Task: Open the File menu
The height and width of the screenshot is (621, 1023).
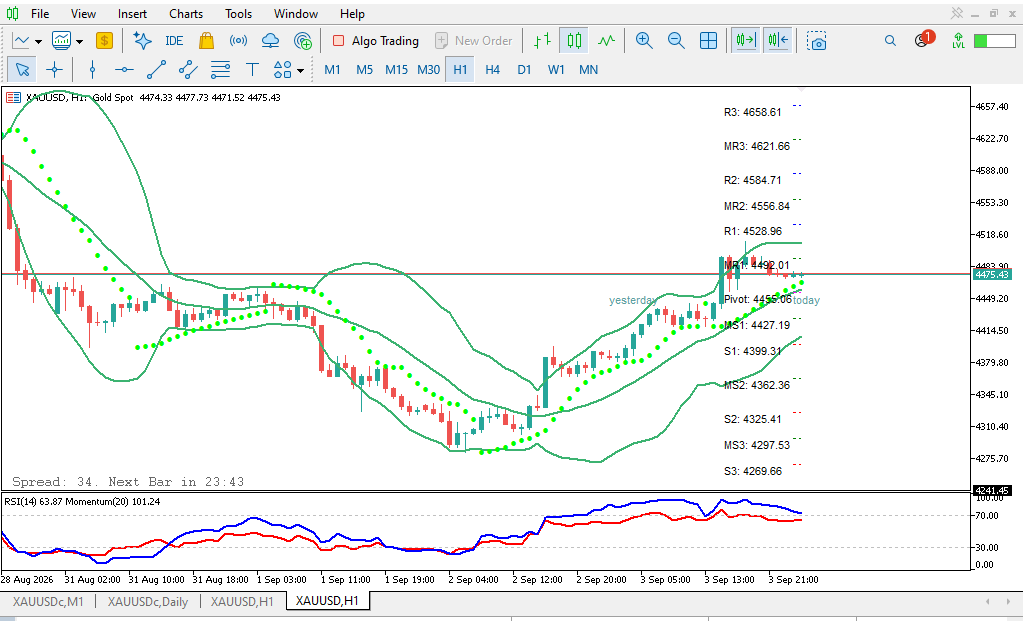Action: coord(40,14)
